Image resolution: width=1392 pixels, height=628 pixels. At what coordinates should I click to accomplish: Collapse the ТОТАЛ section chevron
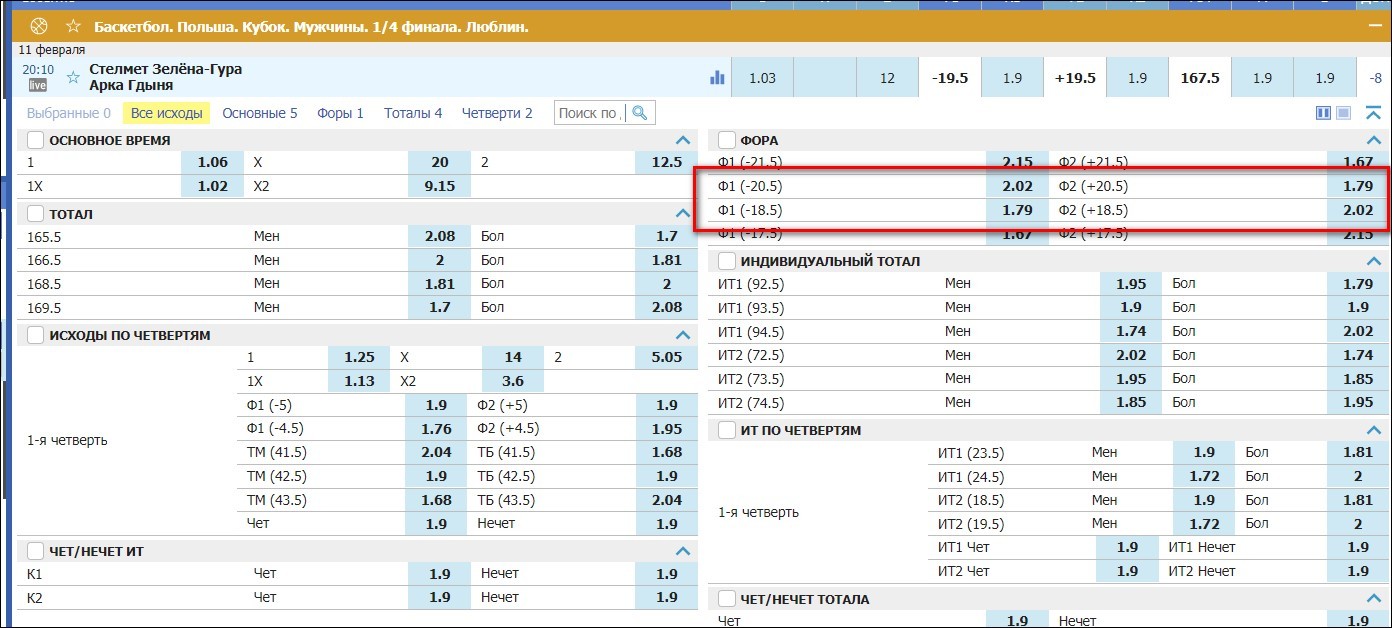tap(683, 214)
